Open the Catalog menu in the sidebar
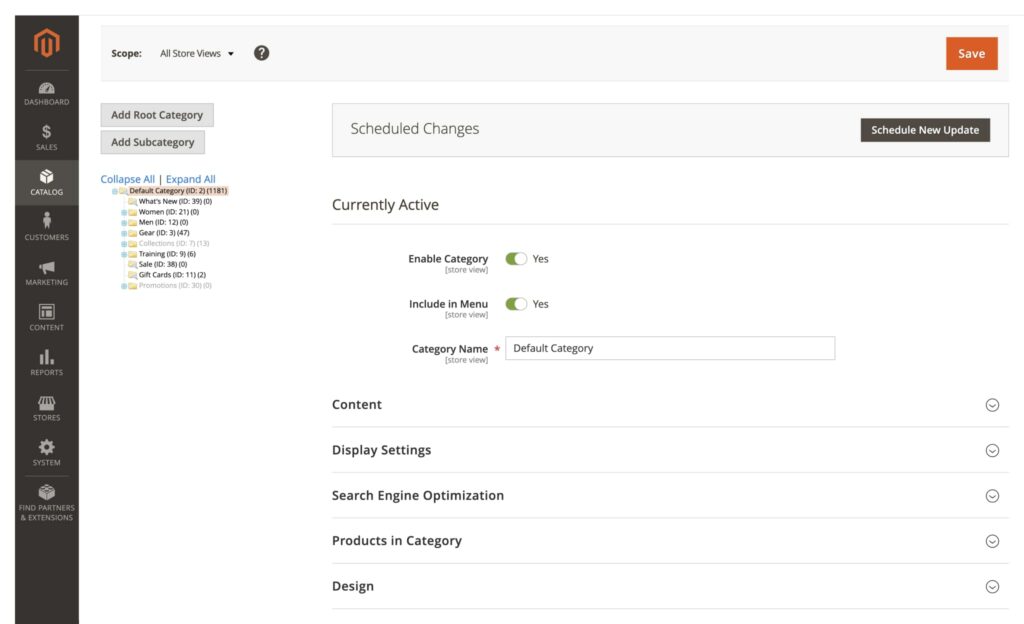 coord(46,183)
